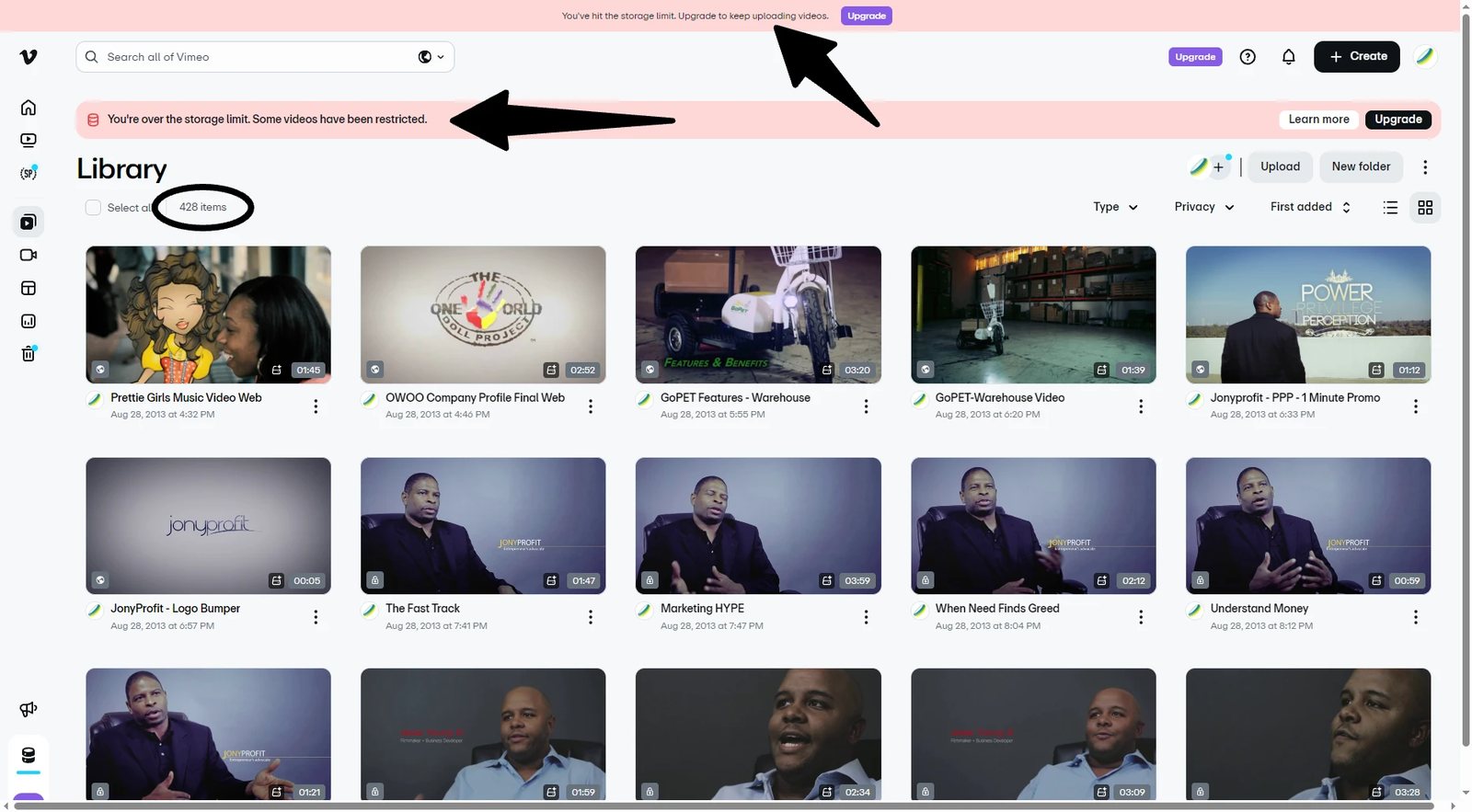
Task: Open the JonyProfit - Logo Bumper thumbnail
Action: tap(208, 526)
